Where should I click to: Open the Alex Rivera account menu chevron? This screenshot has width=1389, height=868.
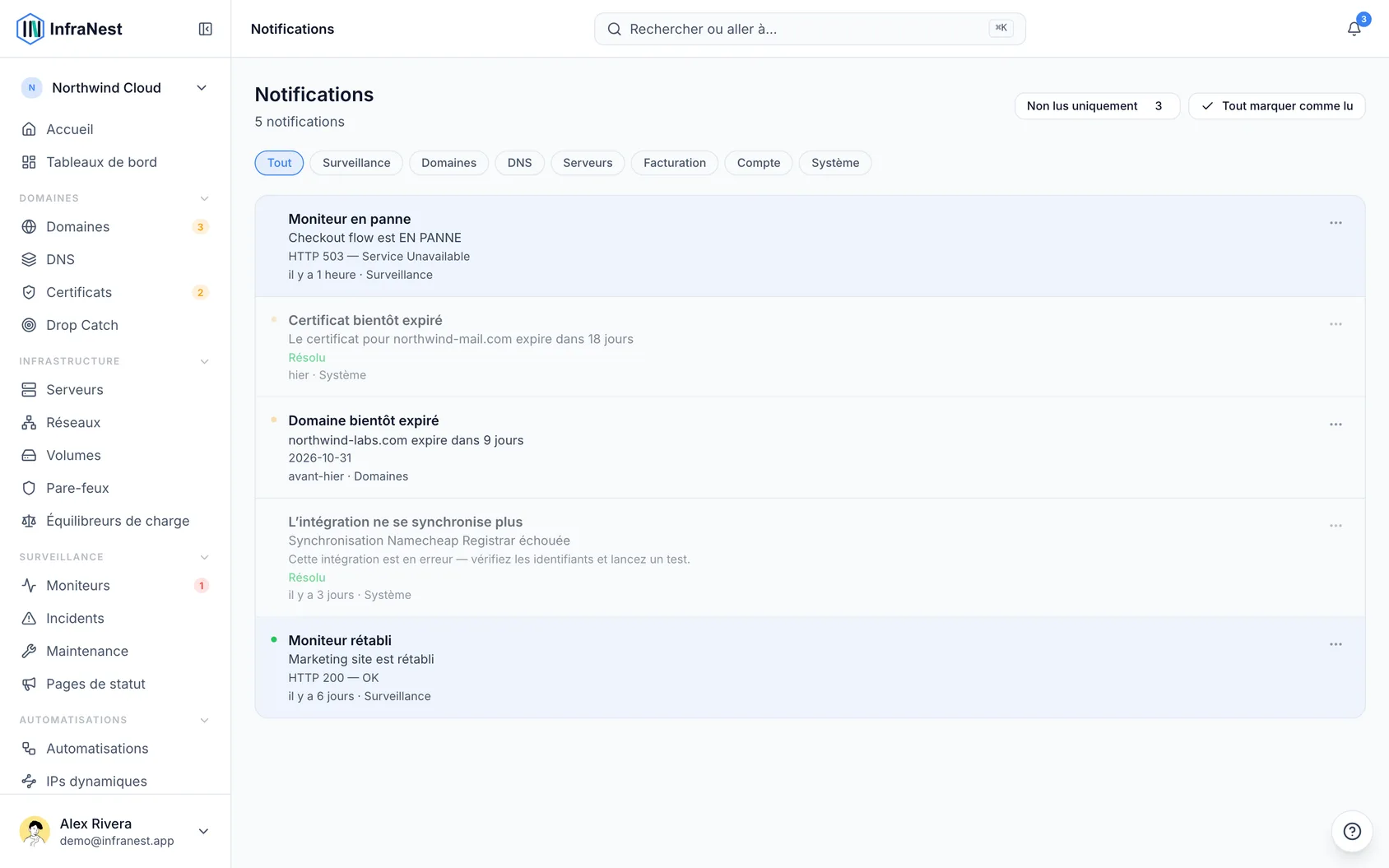coord(203,831)
